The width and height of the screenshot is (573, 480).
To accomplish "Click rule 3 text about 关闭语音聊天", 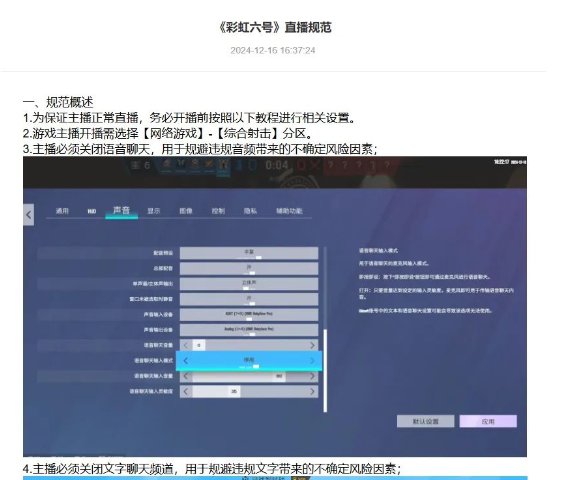I will pos(200,149).
